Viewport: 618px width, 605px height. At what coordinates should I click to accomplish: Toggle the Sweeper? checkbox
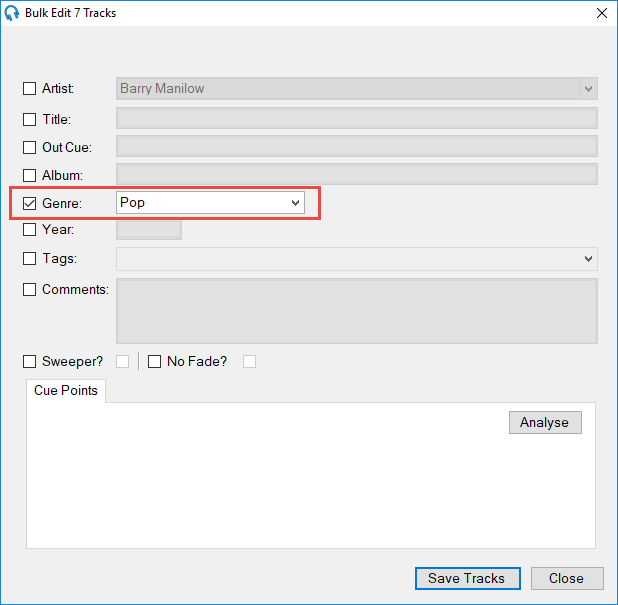click(30, 361)
